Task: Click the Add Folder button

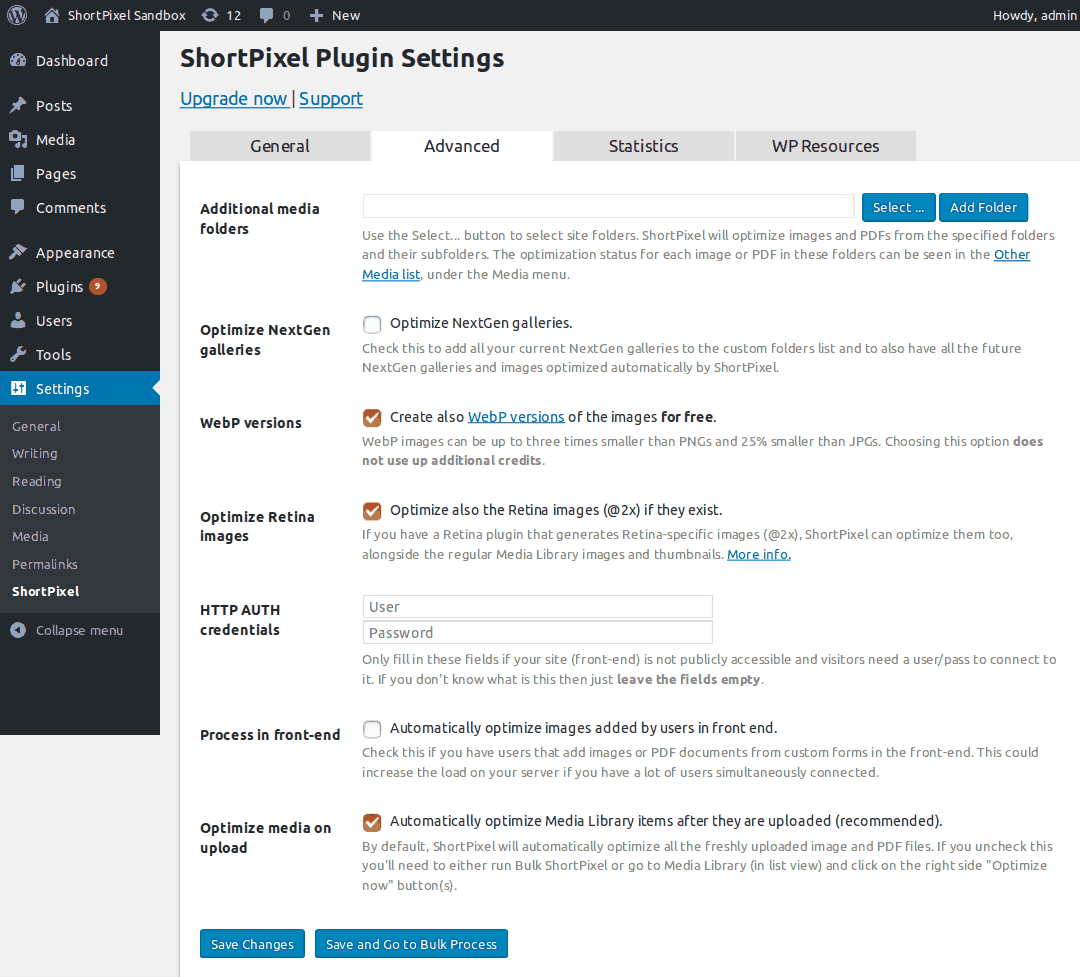Action: [x=983, y=207]
